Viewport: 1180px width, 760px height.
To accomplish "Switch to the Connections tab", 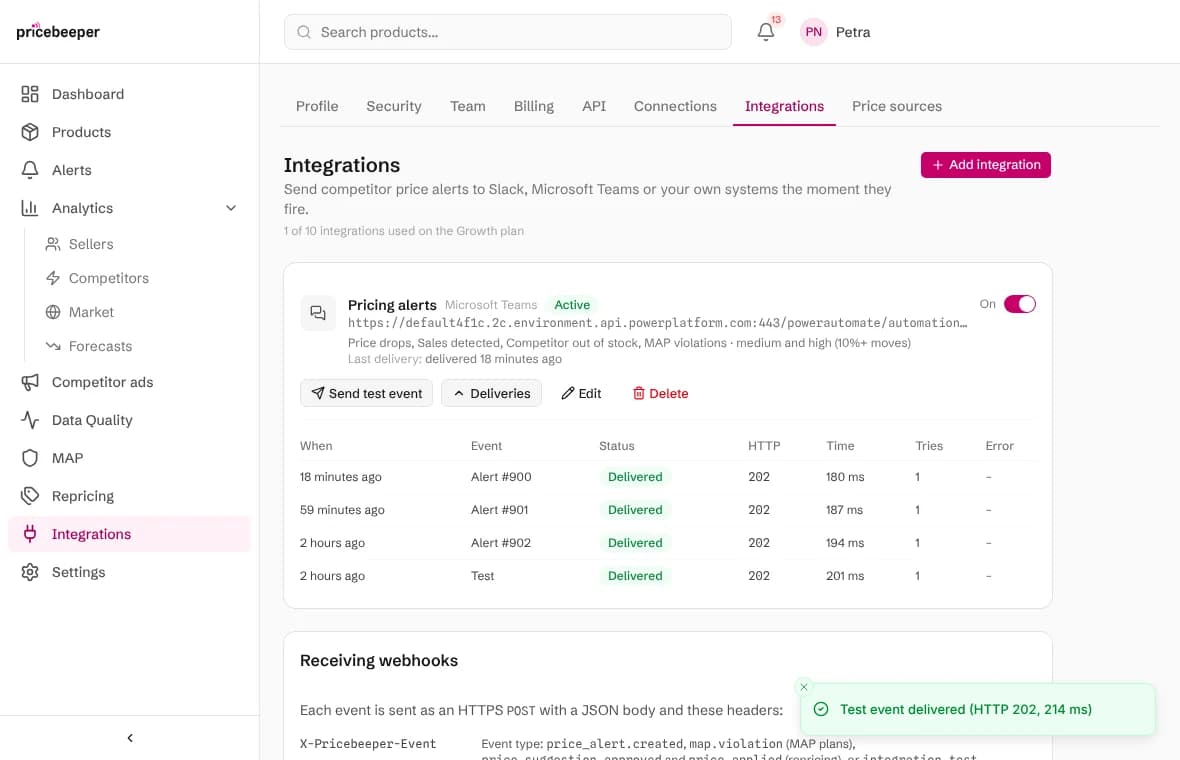I will 675,106.
